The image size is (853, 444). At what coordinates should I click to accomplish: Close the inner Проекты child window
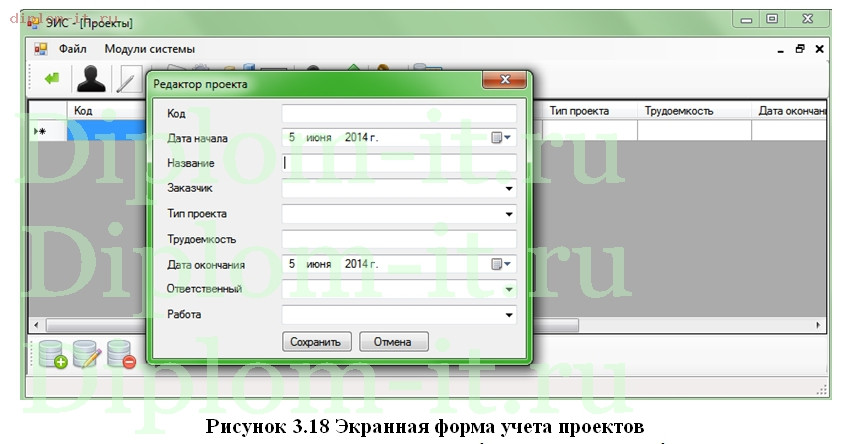coord(819,49)
